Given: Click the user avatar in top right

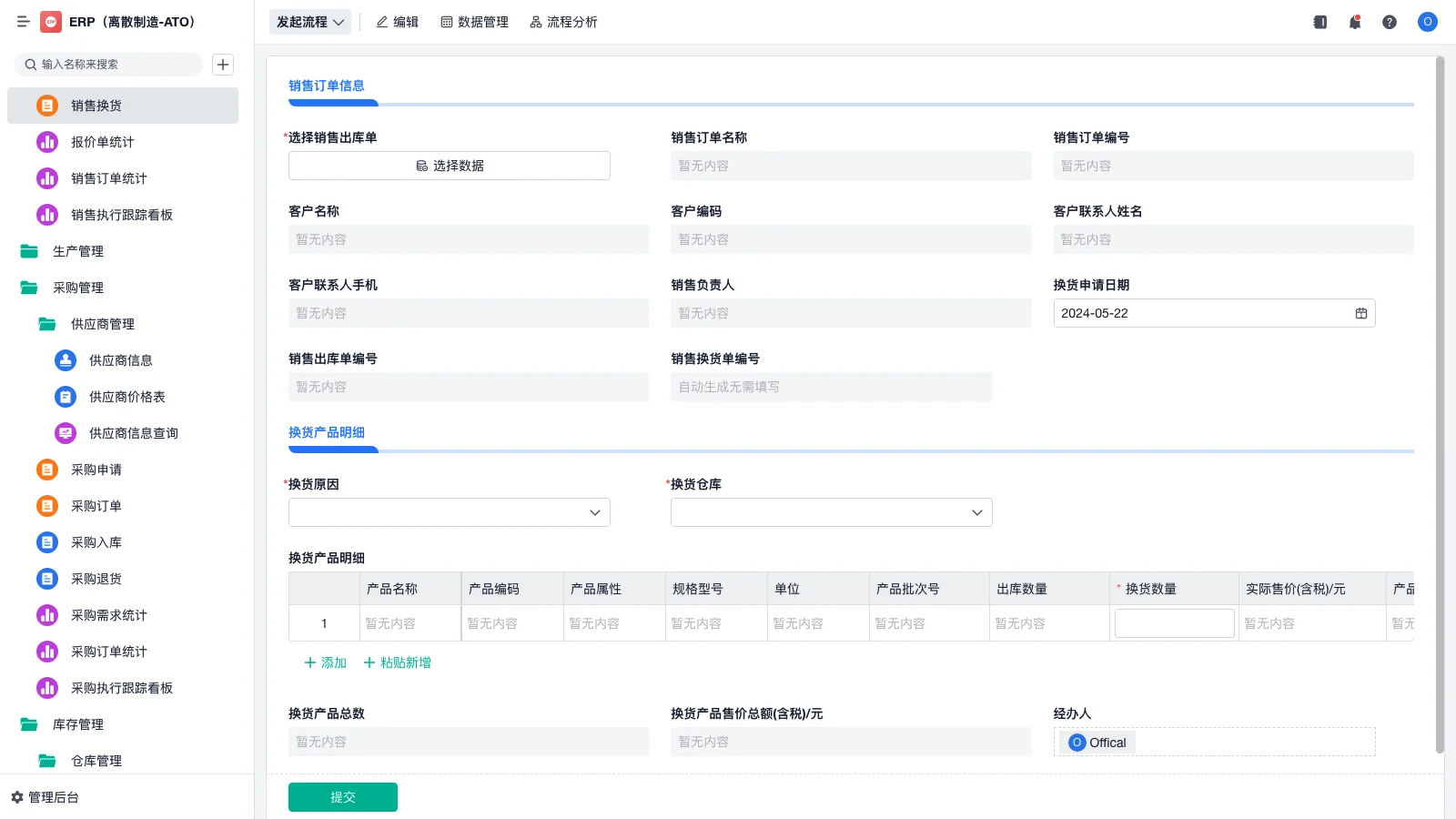Looking at the screenshot, I should pos(1426,22).
